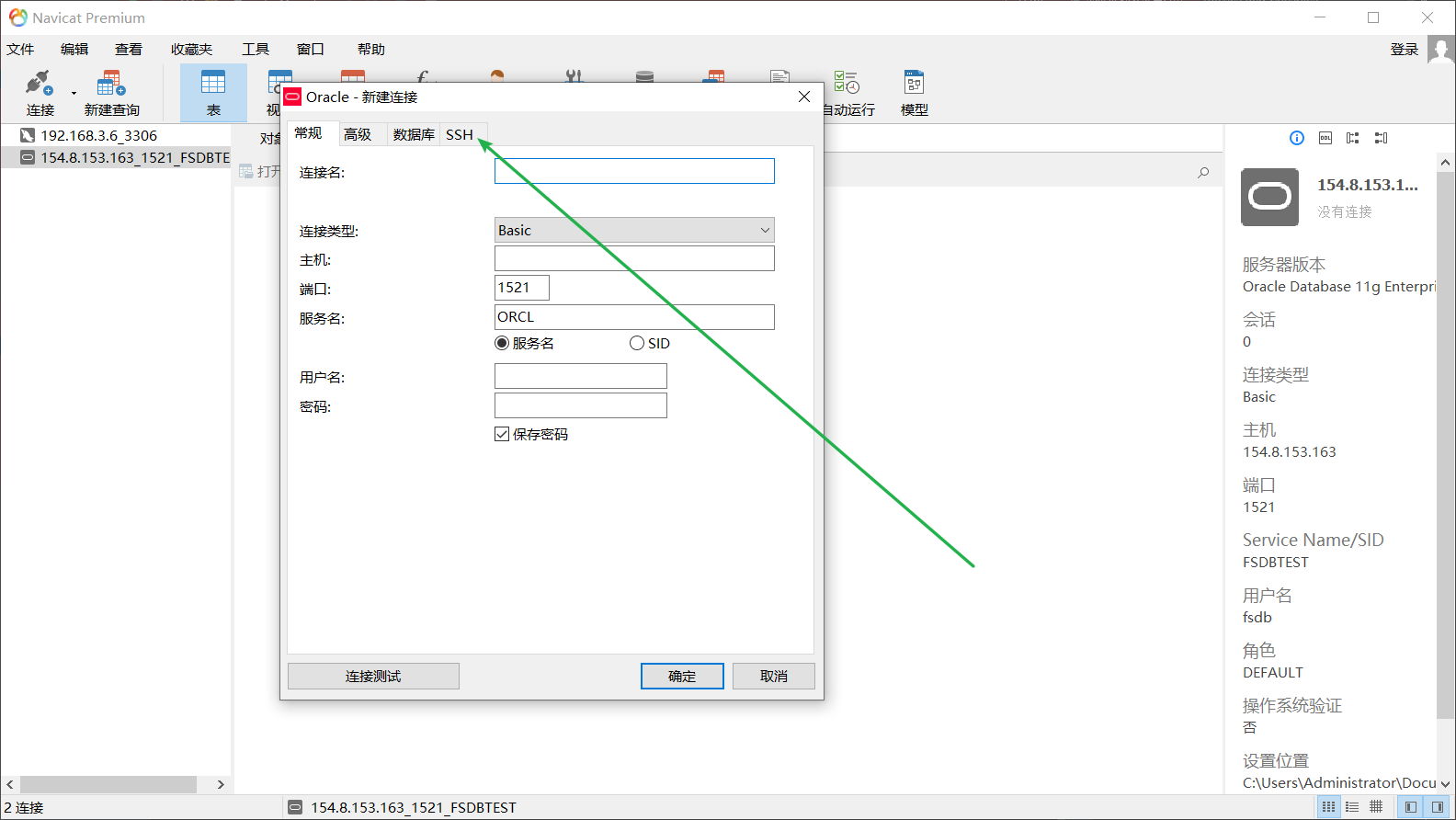Image resolution: width=1456 pixels, height=820 pixels.
Task: Toggle the 保存密码 checkbox
Action: 502,434
